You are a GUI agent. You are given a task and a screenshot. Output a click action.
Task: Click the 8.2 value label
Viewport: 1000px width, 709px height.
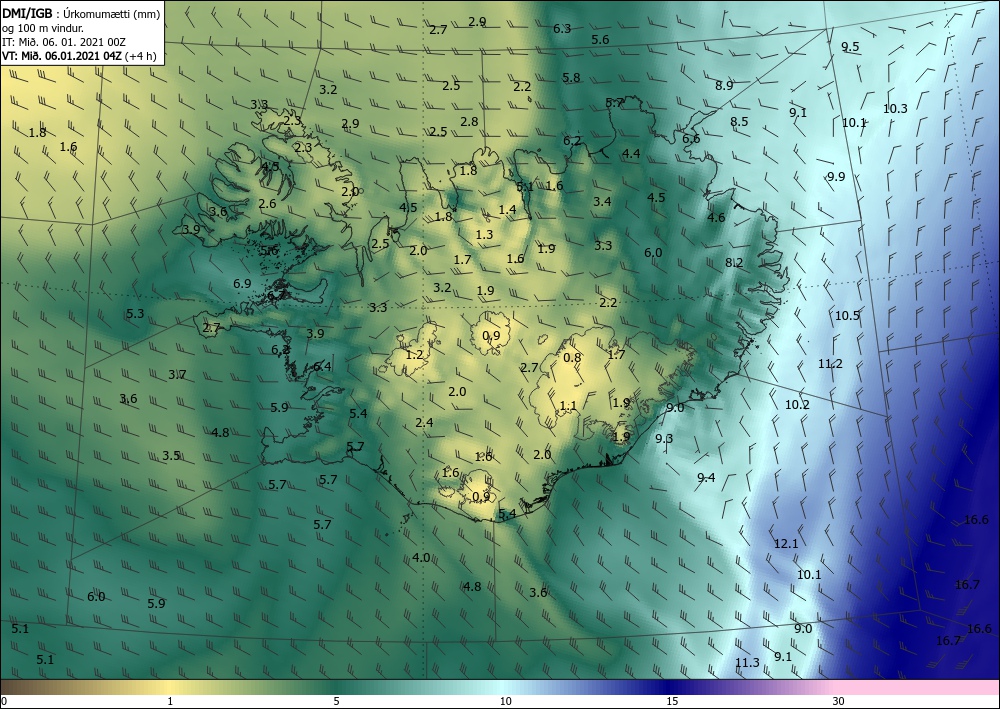734,262
